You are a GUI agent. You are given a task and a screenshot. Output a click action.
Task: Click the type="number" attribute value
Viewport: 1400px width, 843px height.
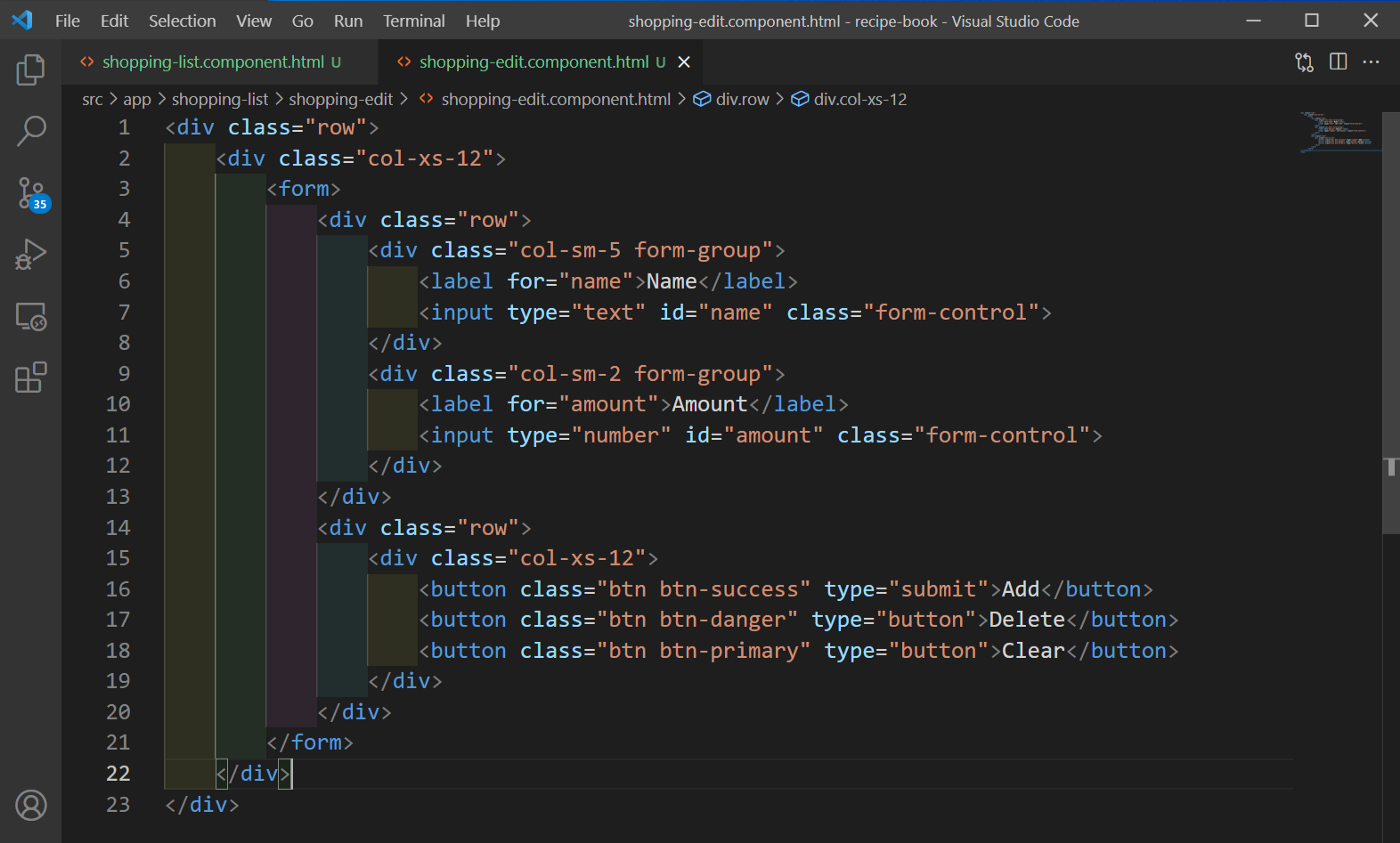[x=622, y=435]
